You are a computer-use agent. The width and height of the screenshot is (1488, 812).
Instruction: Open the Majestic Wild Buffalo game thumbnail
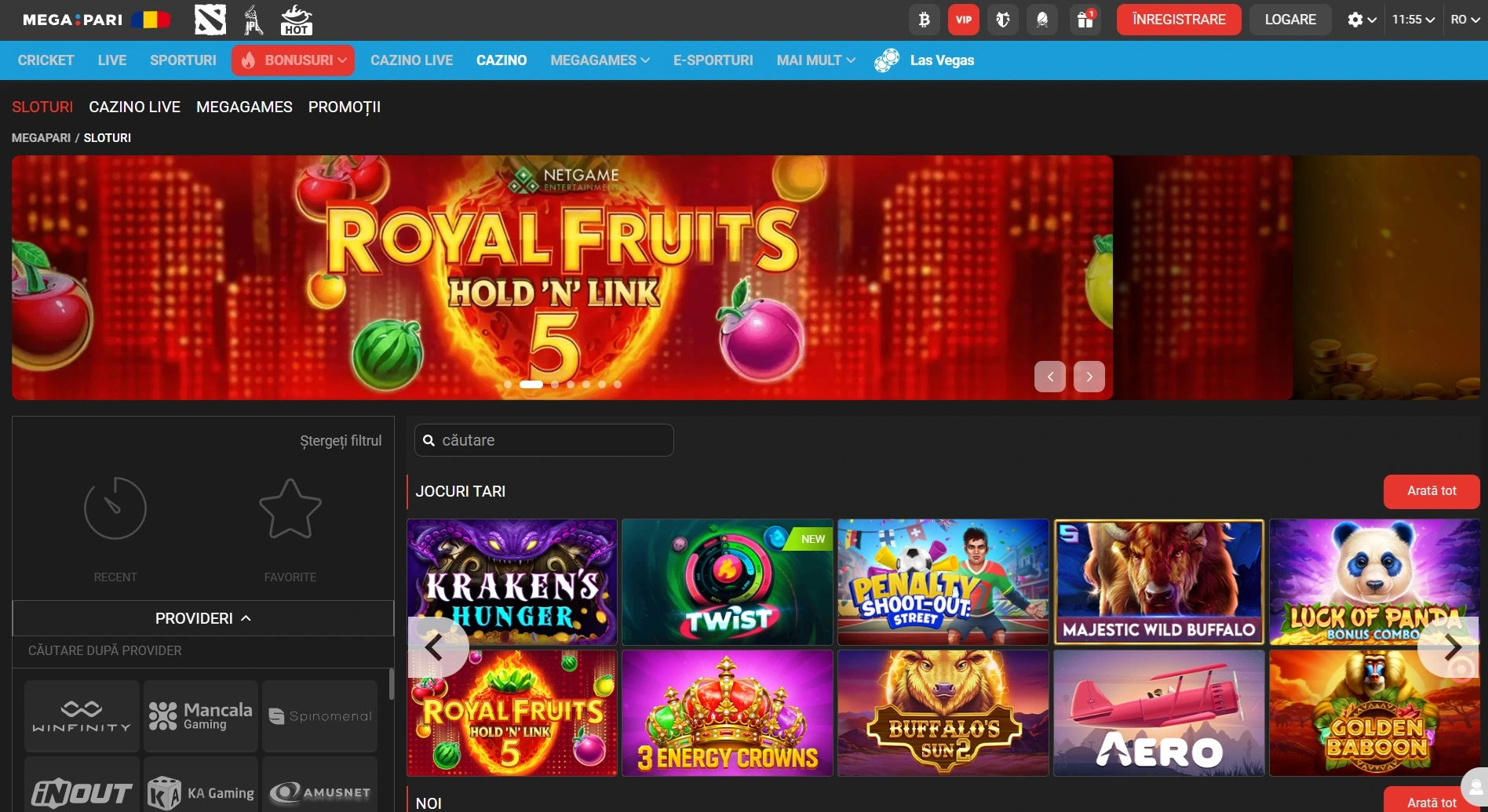[1158, 581]
